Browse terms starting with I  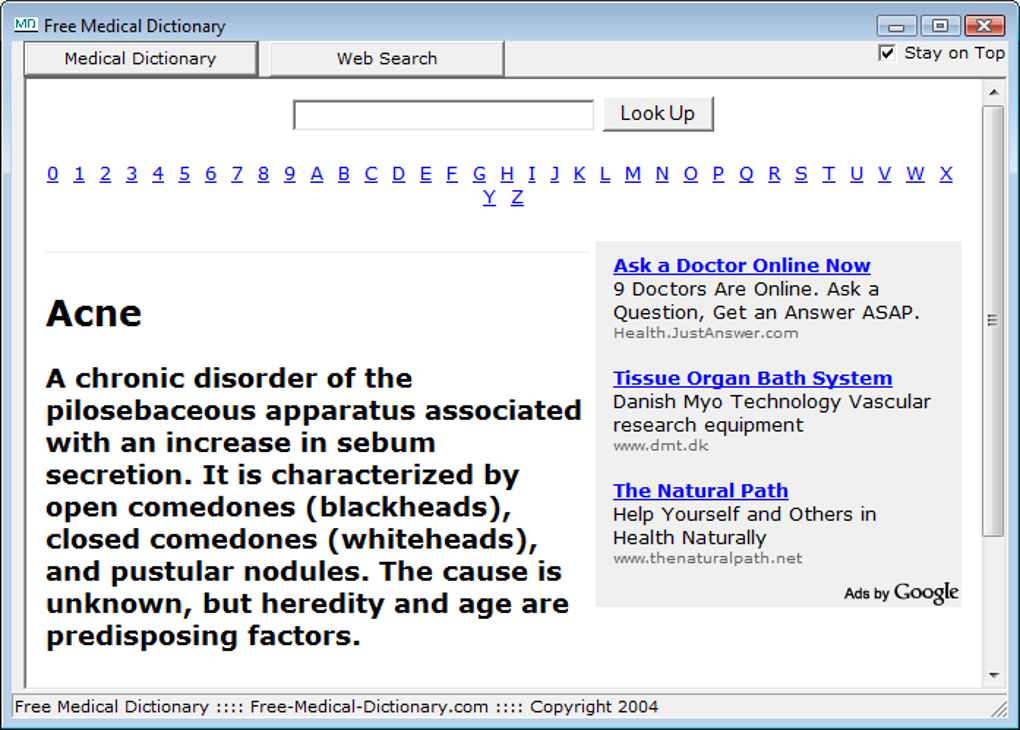pyautogui.click(x=531, y=174)
